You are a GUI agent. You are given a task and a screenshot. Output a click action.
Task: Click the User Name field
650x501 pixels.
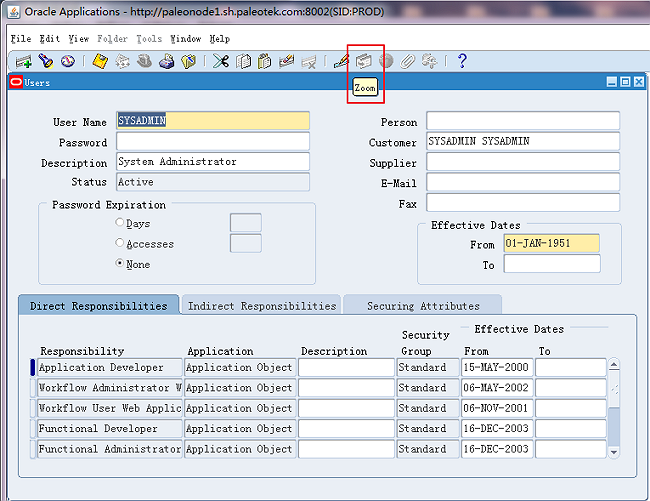tap(213, 121)
